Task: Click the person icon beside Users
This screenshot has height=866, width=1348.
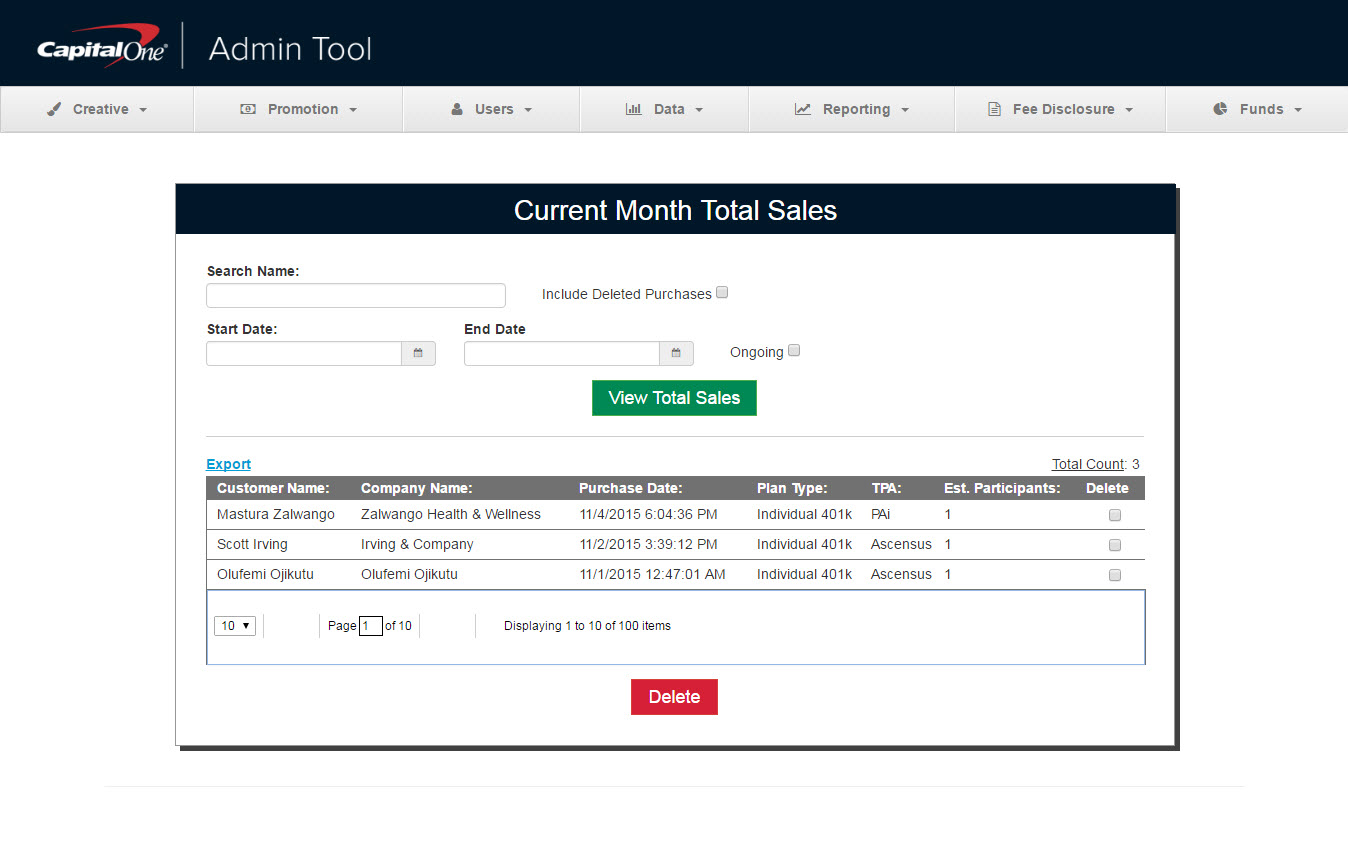Action: coord(457,109)
